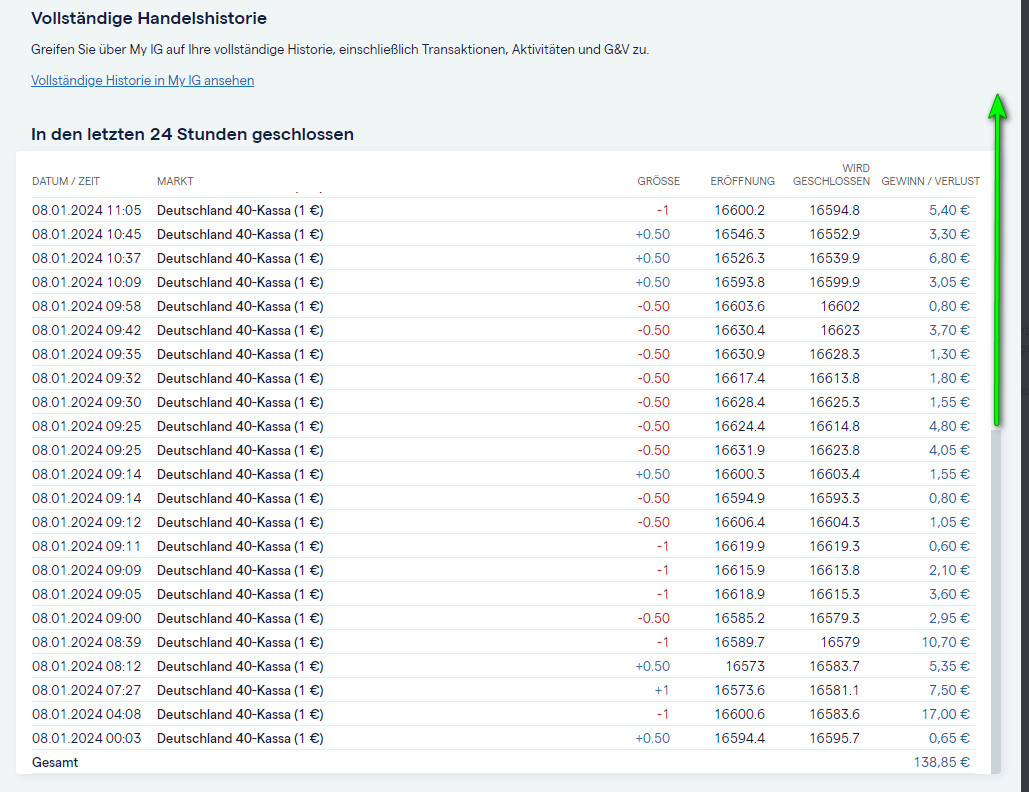Image resolution: width=1029 pixels, height=792 pixels.
Task: Click the market name in the 10:45 row
Action: tap(240, 234)
